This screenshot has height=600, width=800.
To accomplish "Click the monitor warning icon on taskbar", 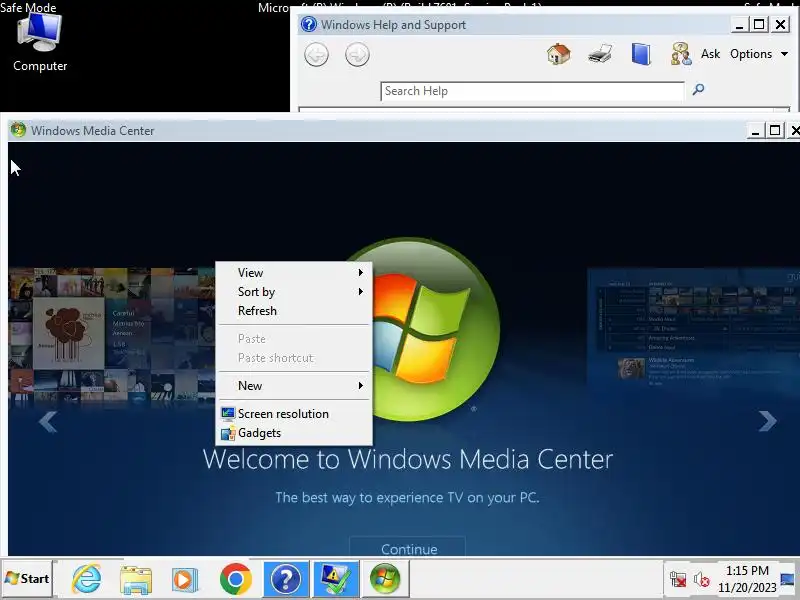I will [336, 579].
